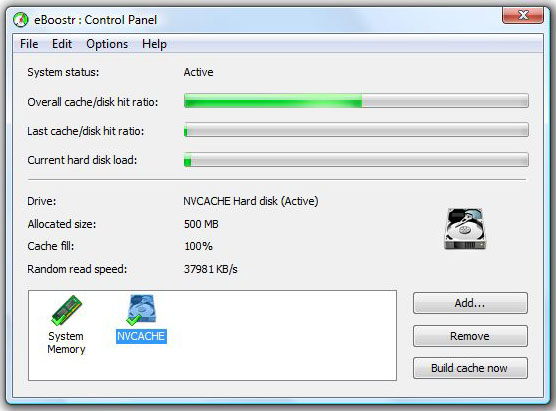
Task: Click the eBoostr app icon in title bar
Action: tap(21, 20)
